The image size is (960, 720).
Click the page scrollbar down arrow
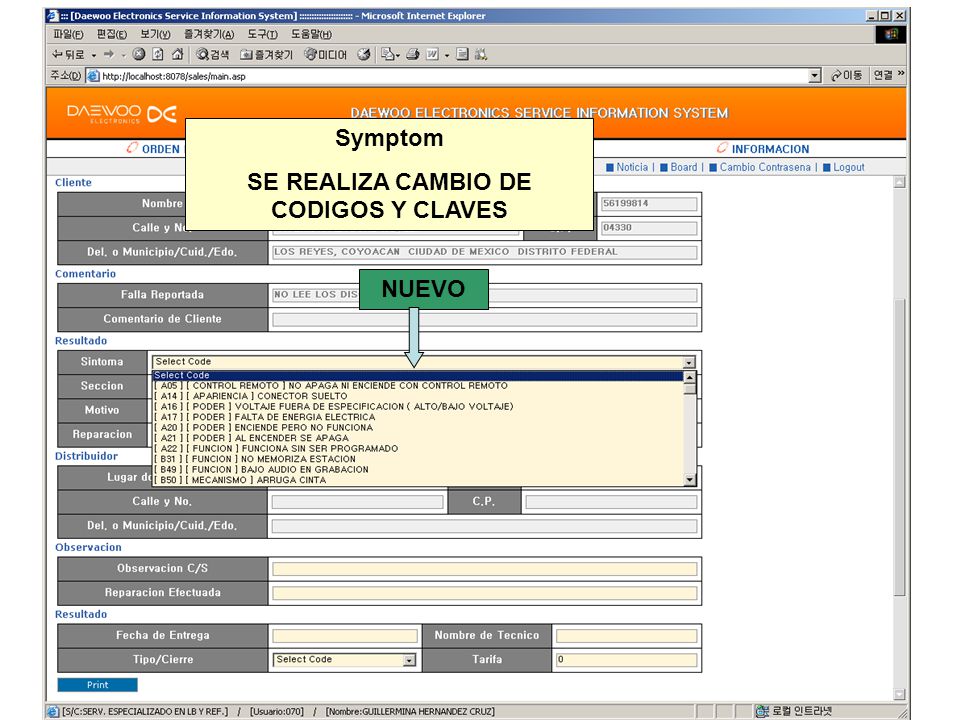pos(899,694)
